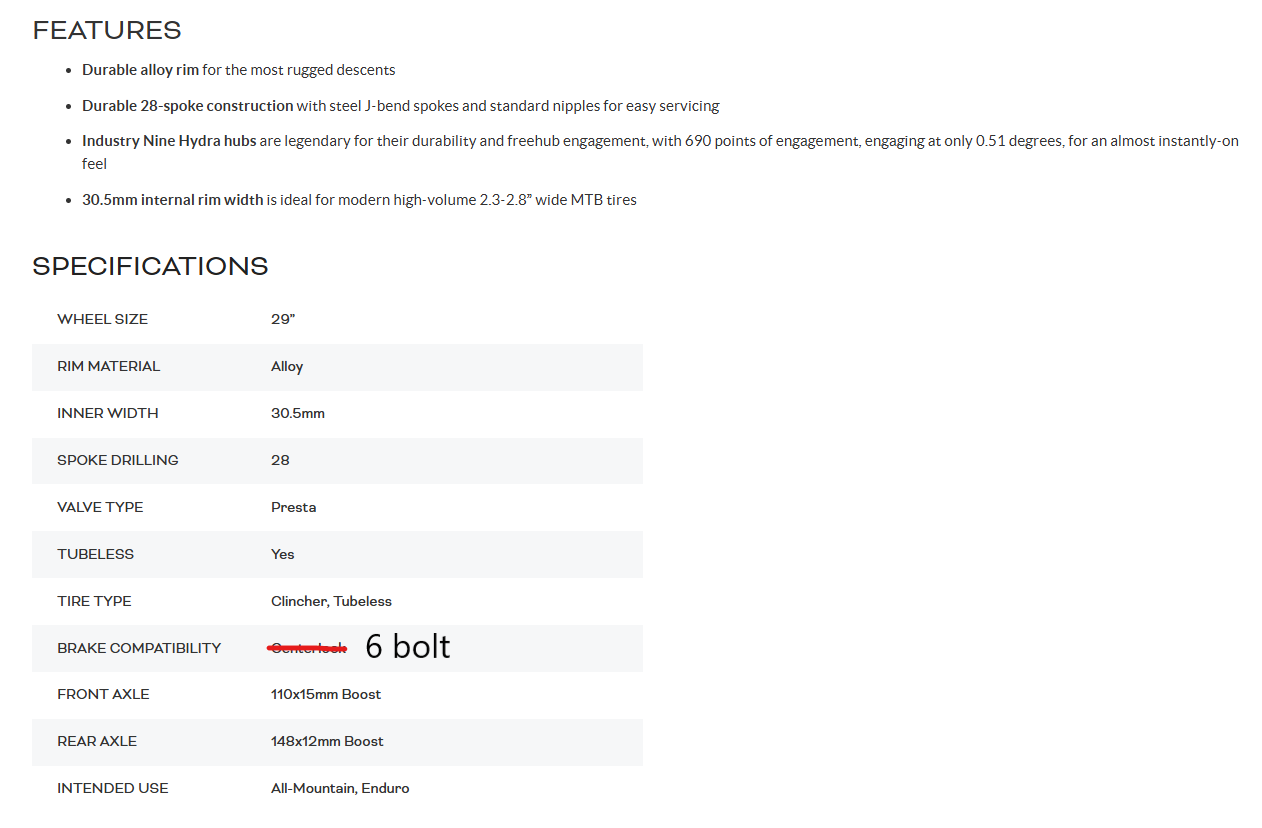The image size is (1262, 828).
Task: Select the 30.5mm inner width value
Action: pos(297,413)
